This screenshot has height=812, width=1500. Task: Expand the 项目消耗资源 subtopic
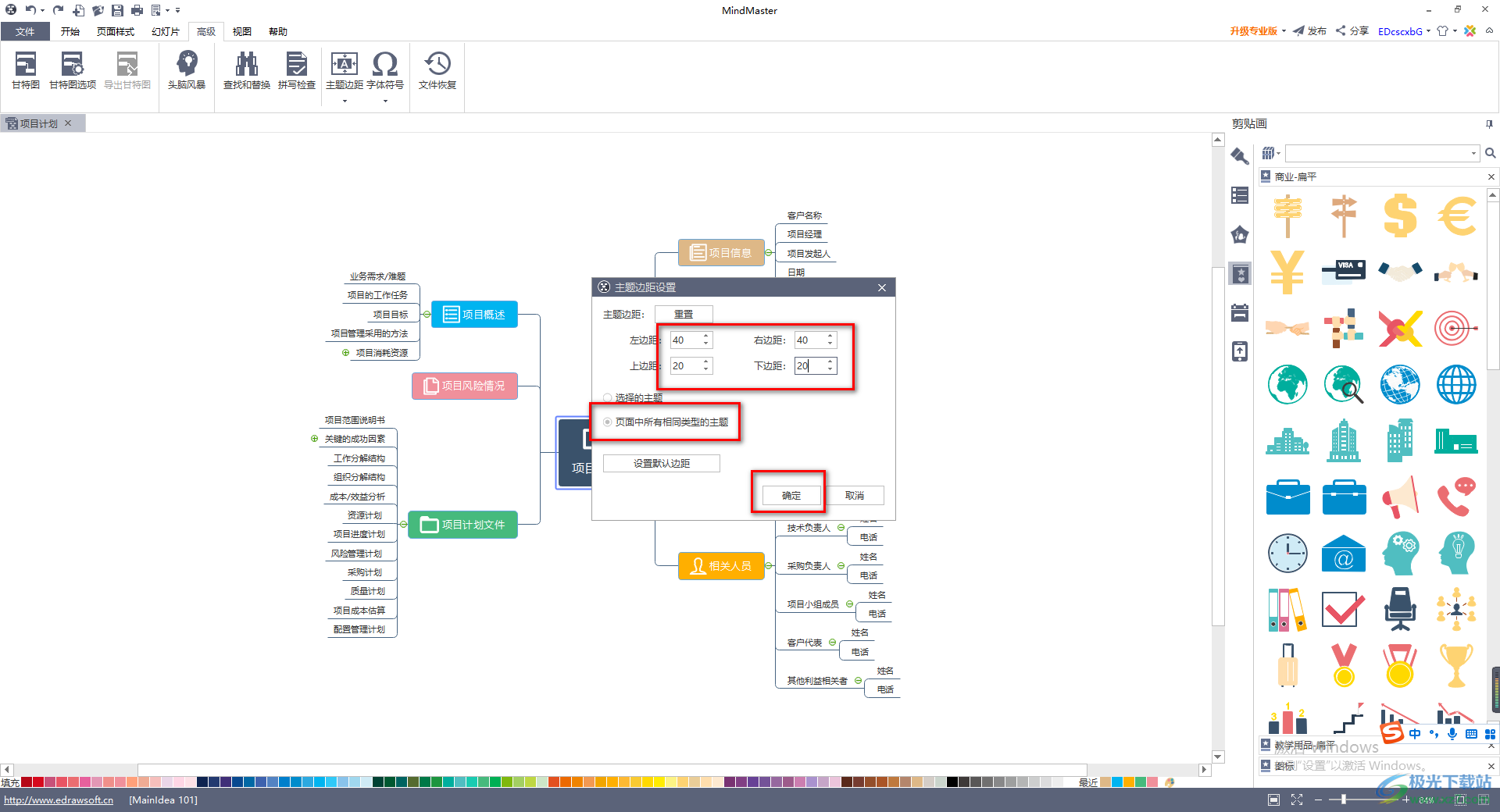(x=345, y=353)
